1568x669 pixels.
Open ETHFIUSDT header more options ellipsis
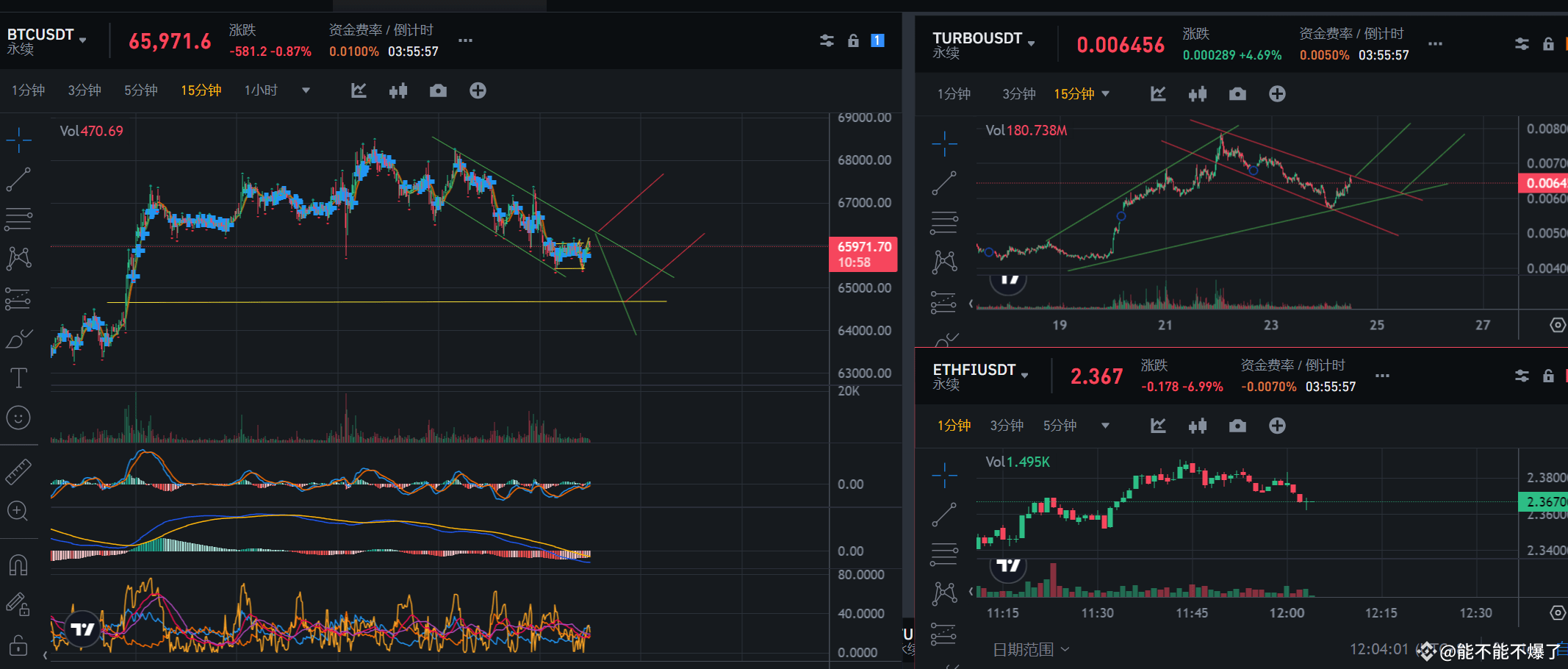(1382, 376)
